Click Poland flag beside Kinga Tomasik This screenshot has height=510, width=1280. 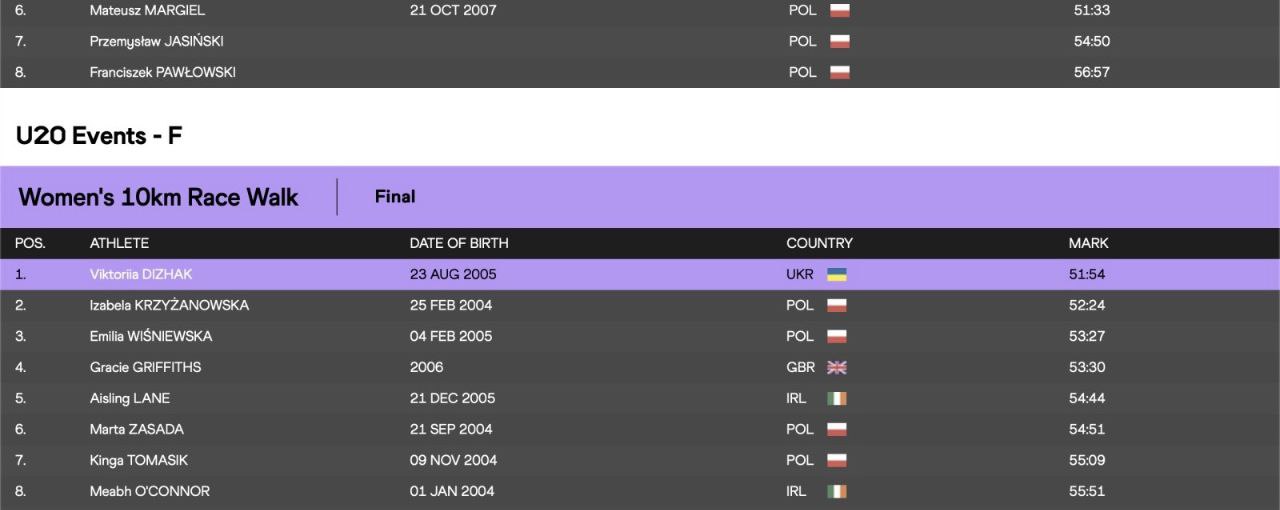[x=837, y=460]
